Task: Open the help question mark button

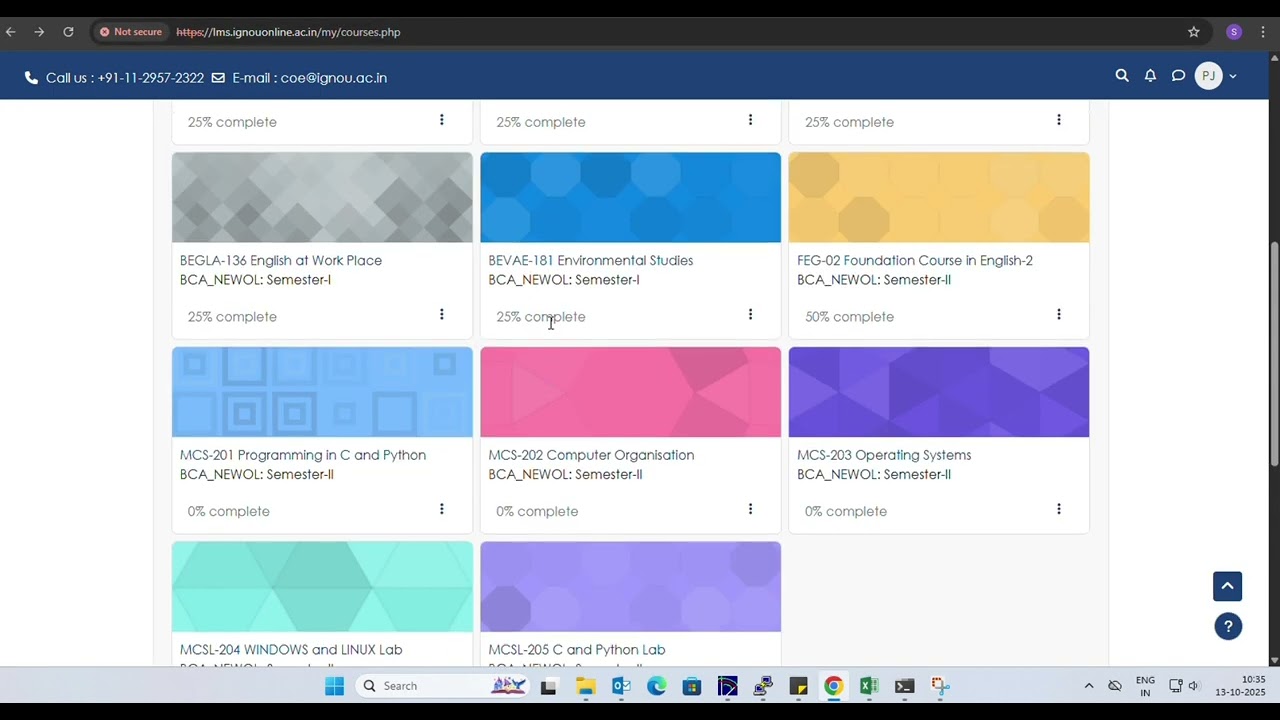Action: coord(1228,627)
